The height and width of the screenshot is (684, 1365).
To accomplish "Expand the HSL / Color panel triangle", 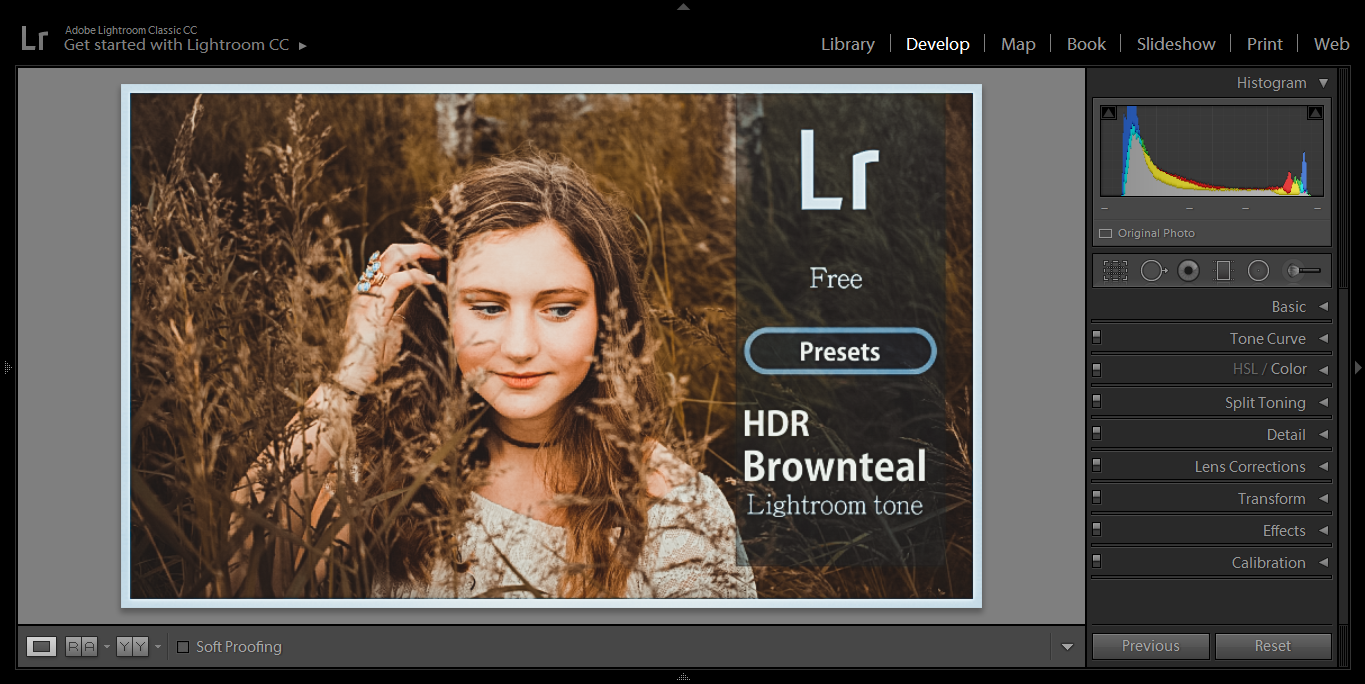I will point(1323,369).
